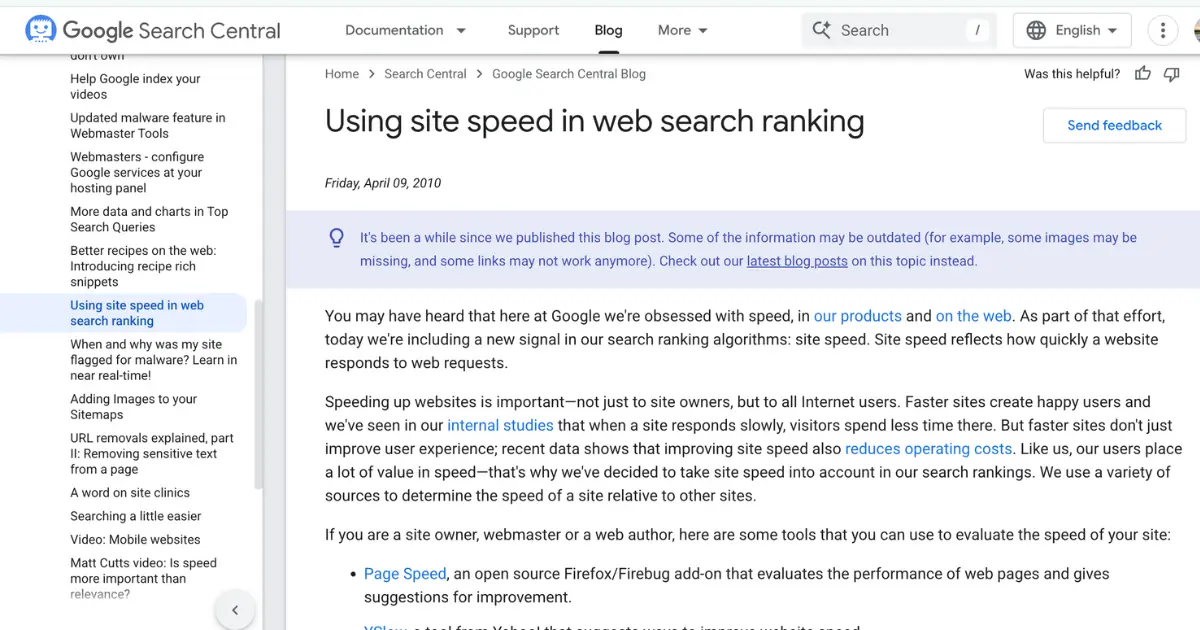Click the globe language icon

point(1037,30)
